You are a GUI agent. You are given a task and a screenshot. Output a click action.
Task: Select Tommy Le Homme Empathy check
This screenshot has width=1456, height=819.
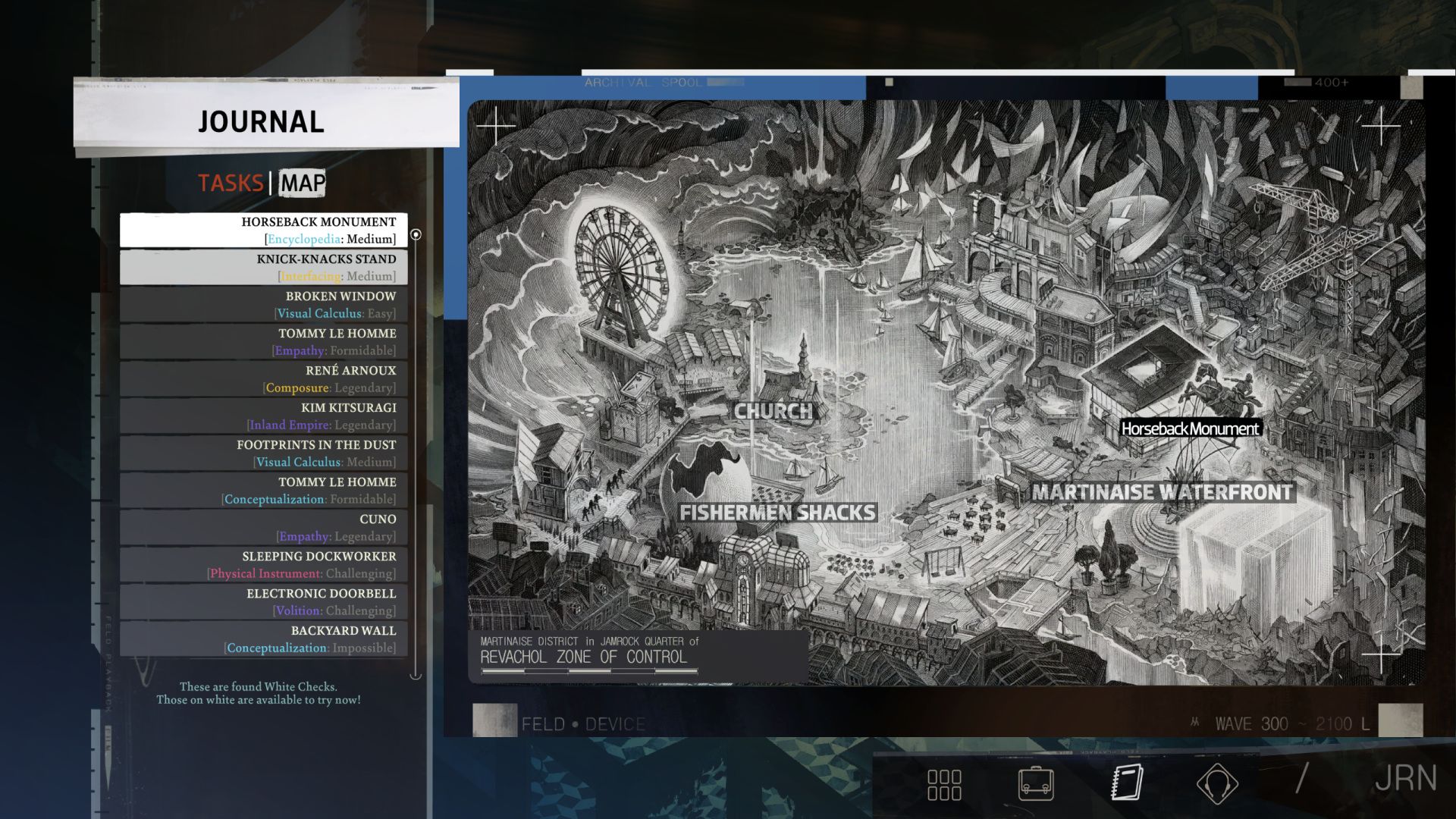tap(264, 341)
